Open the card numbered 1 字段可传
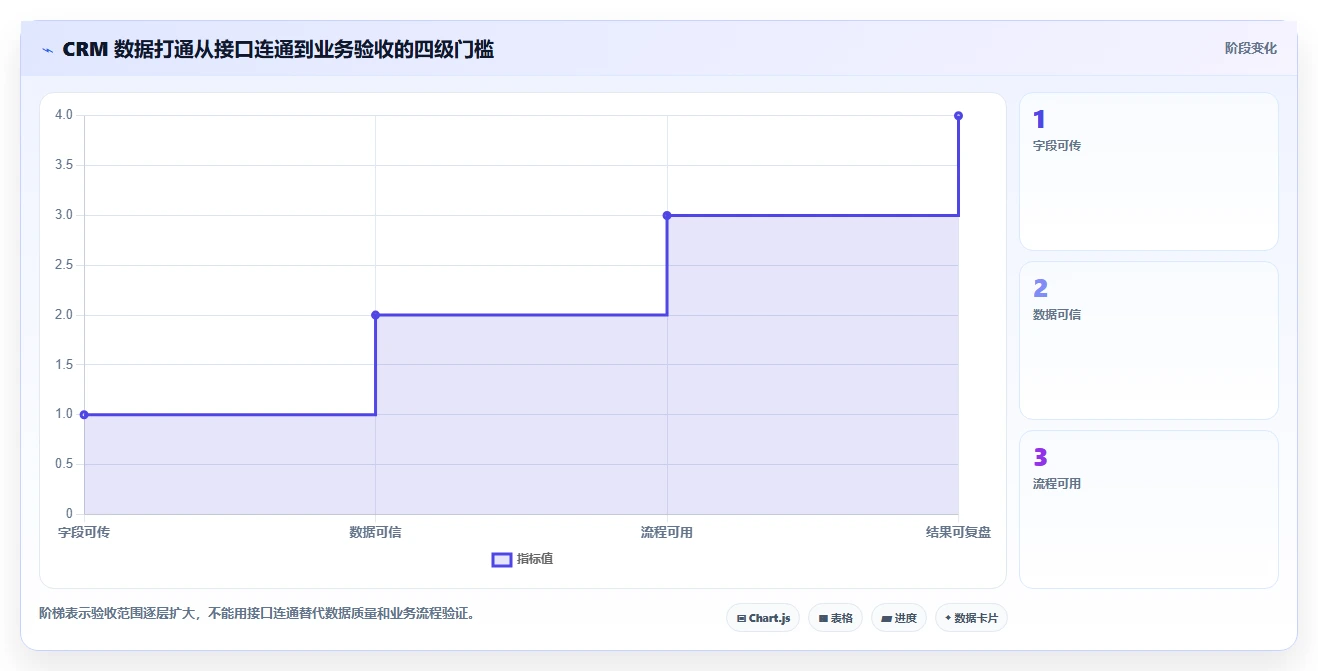1318x671 pixels. point(1148,171)
